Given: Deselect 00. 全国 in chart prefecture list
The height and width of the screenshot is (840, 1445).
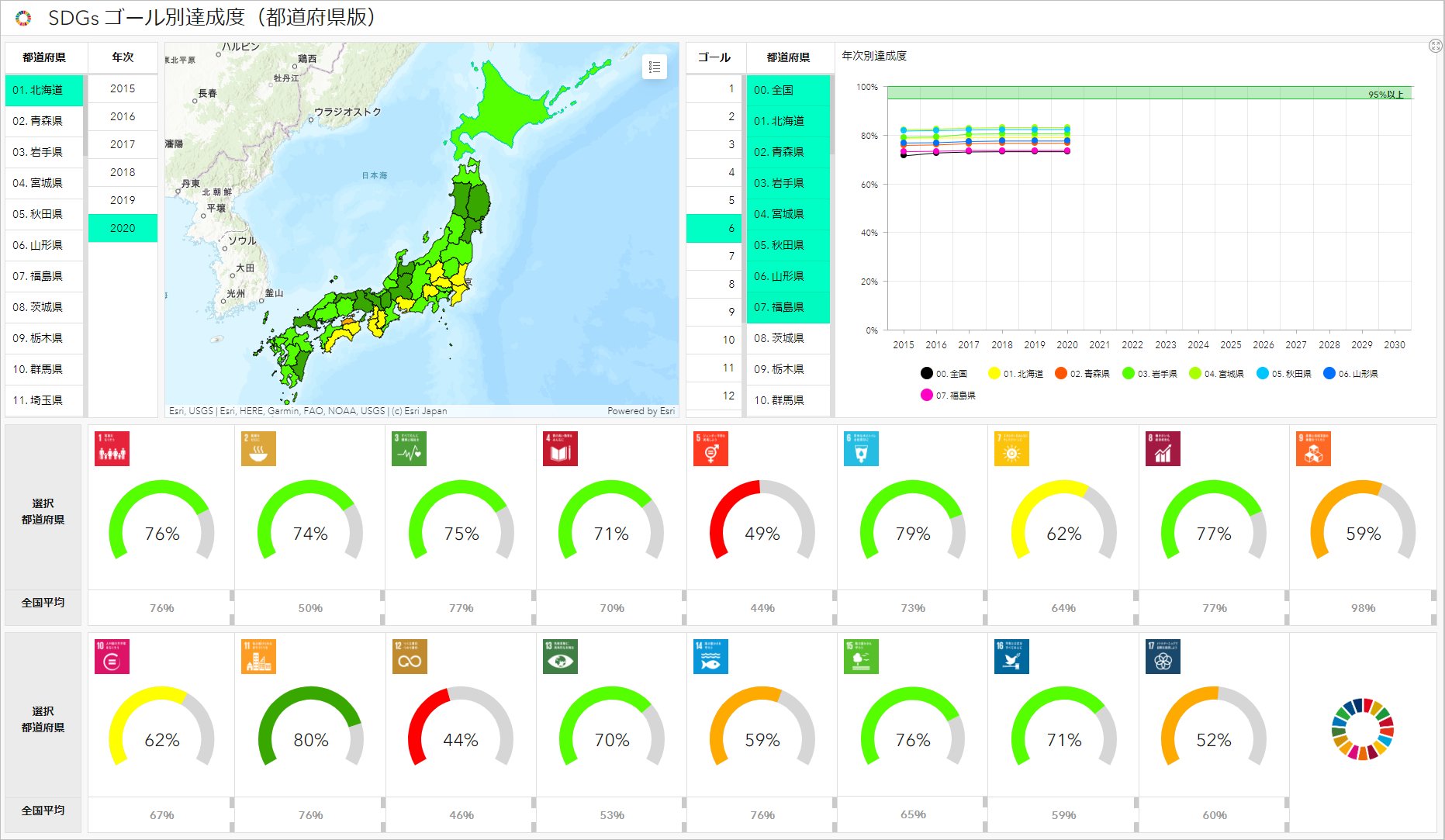Looking at the screenshot, I should click(787, 90).
